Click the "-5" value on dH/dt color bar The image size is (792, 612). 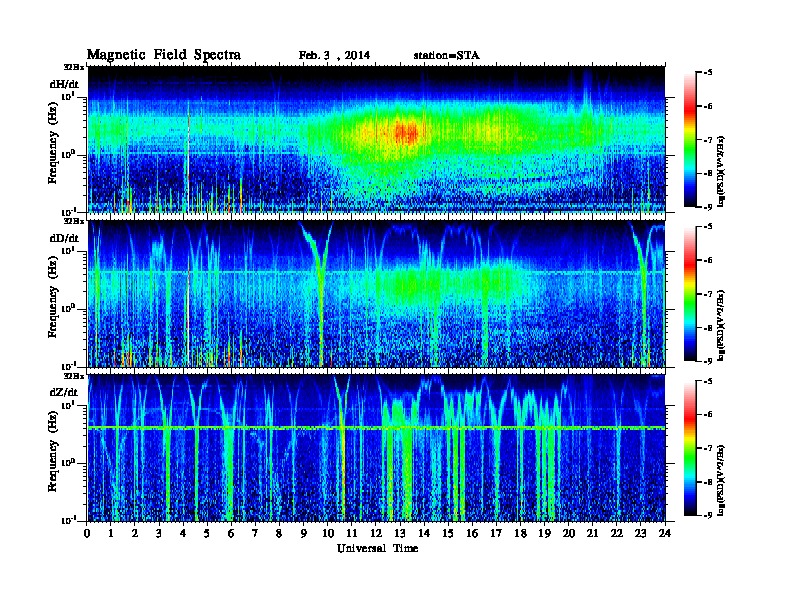[x=708, y=73]
